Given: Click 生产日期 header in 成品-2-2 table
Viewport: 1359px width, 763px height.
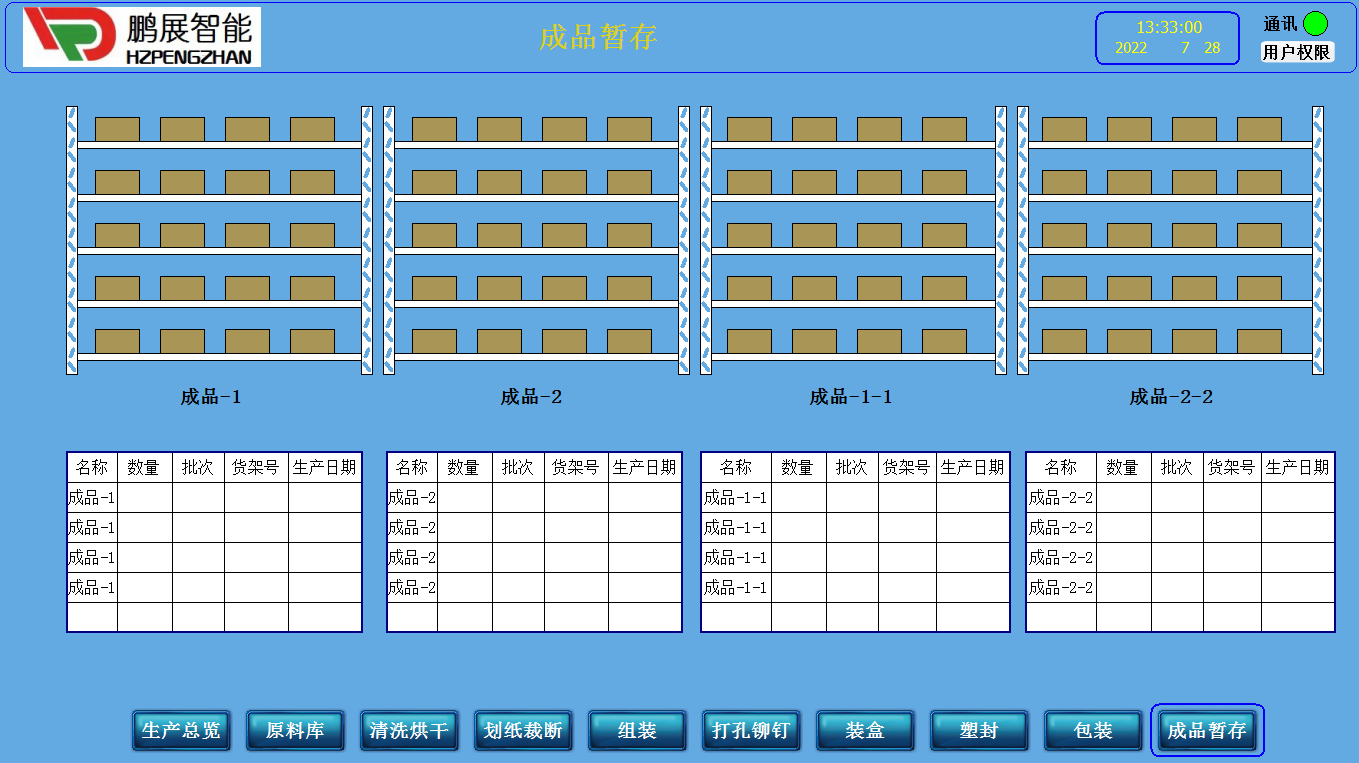Looking at the screenshot, I should 1297,467.
